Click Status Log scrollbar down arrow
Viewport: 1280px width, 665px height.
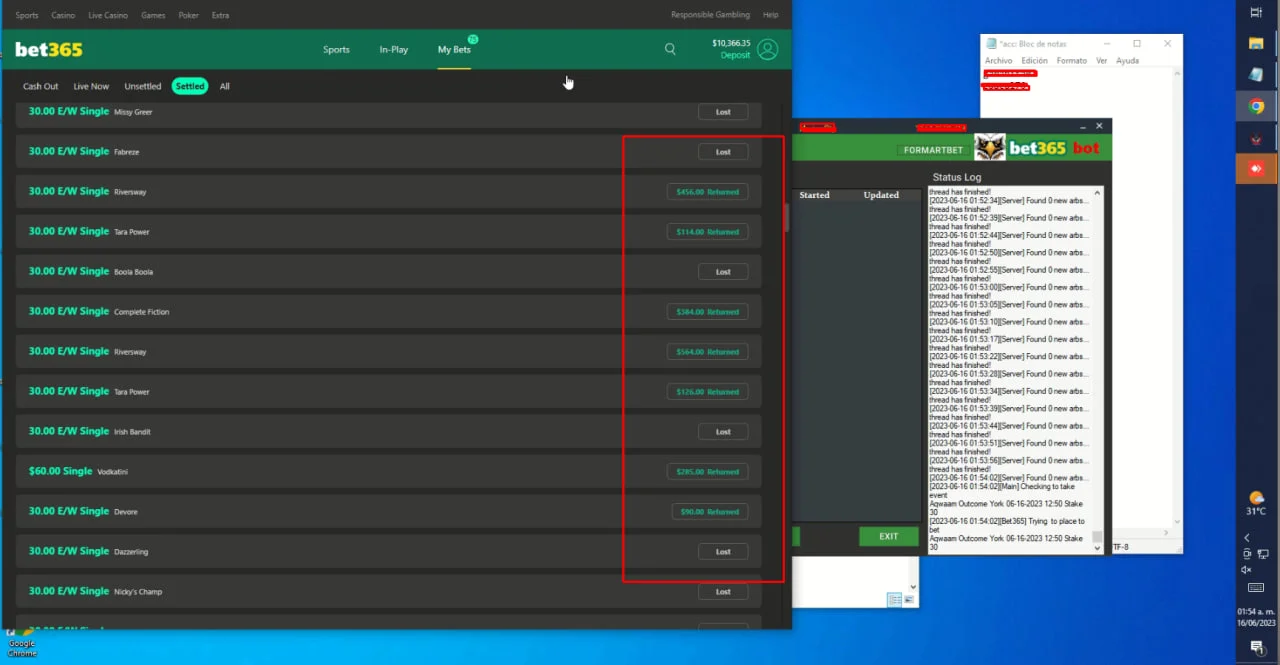(1097, 549)
